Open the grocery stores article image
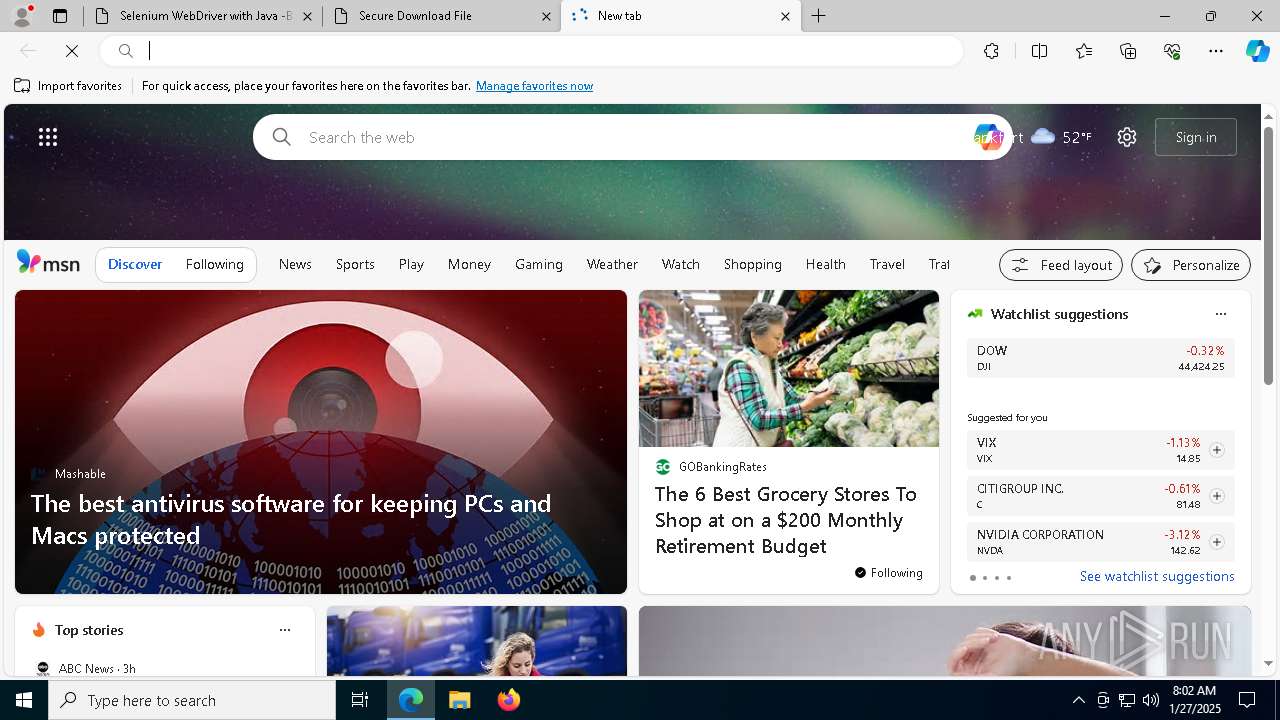Screen dimensions: 1280x720 pos(789,369)
